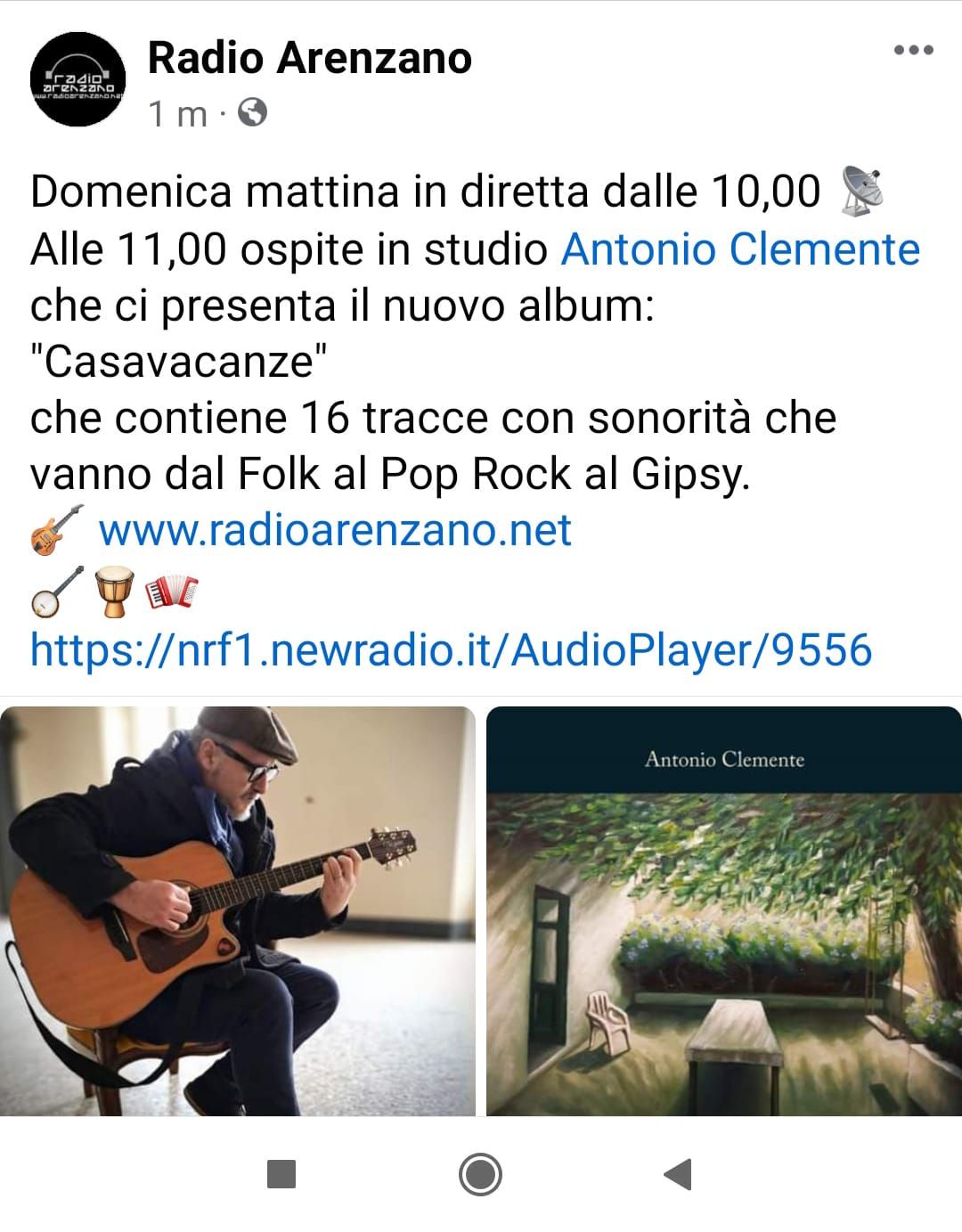This screenshot has width=962, height=1232.
Task: Tap the Android recent apps square button
Action: click(281, 1174)
